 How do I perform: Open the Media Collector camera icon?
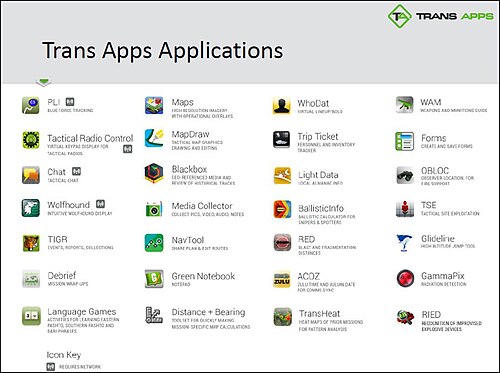point(154,209)
